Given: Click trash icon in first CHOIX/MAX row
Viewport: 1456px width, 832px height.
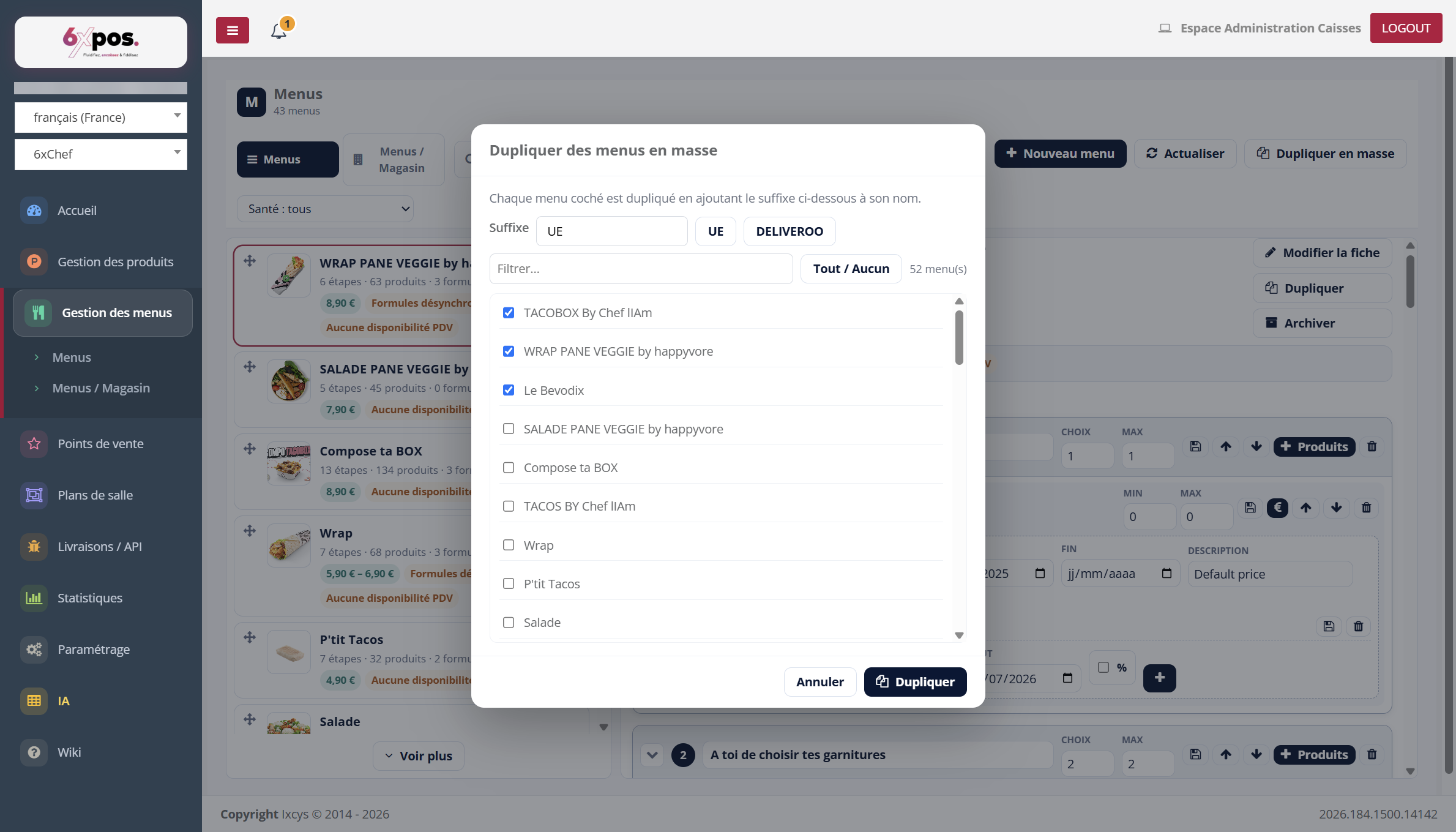Looking at the screenshot, I should (x=1372, y=446).
